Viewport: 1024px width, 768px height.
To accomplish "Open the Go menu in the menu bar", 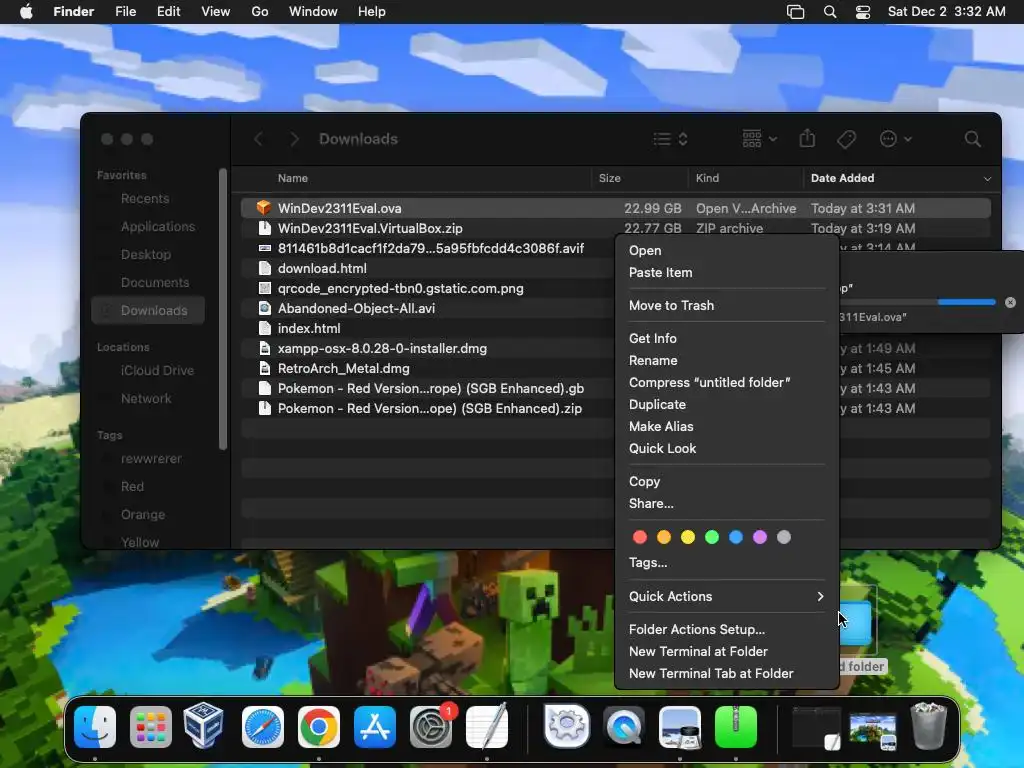I will point(260,12).
